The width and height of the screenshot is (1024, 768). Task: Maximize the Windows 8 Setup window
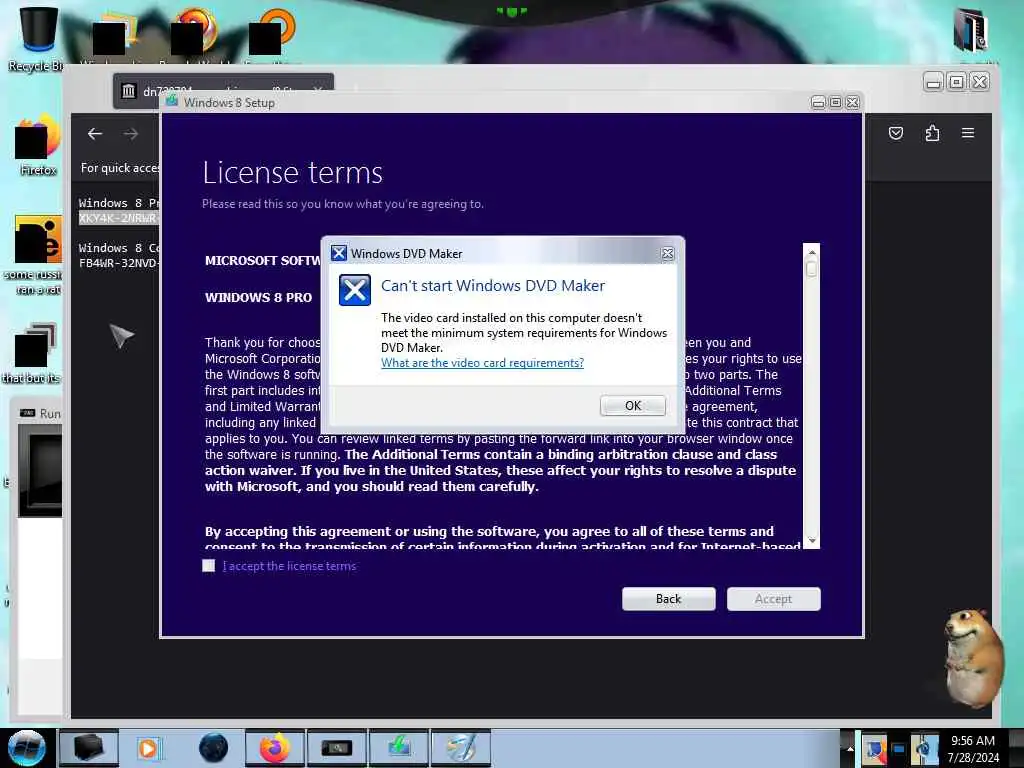pyautogui.click(x=835, y=103)
